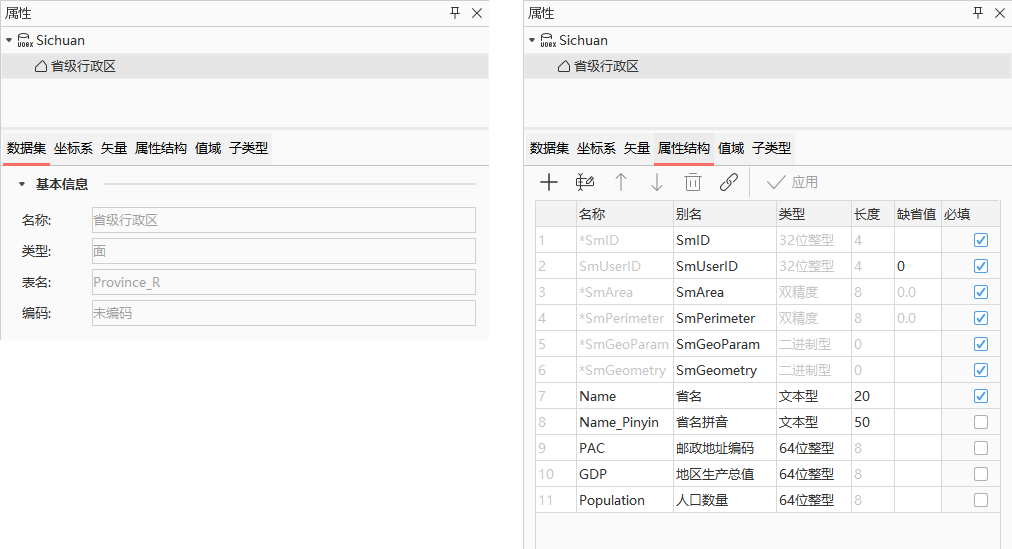Click the link icon in field toolbar
Screen dimensions: 1012x549
click(729, 182)
